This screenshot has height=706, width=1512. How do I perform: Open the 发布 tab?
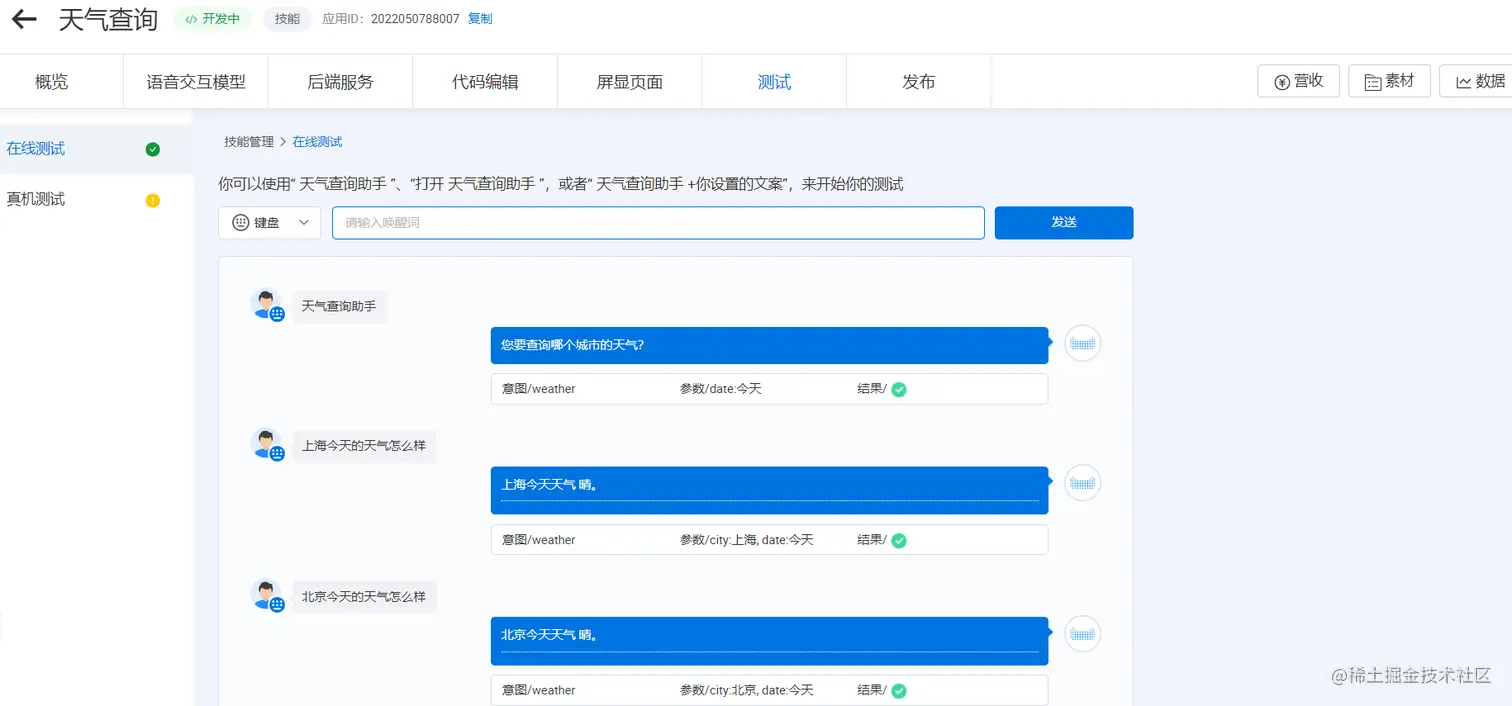pos(918,81)
